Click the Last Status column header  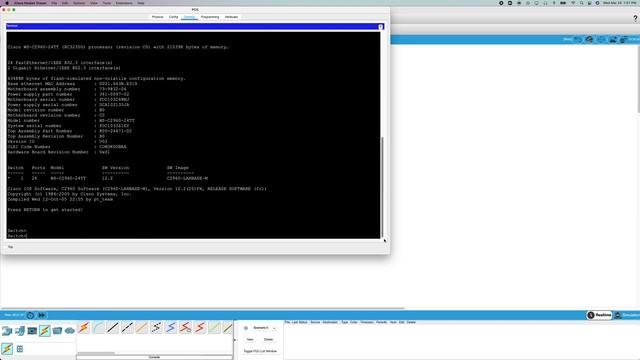[x=300, y=322]
